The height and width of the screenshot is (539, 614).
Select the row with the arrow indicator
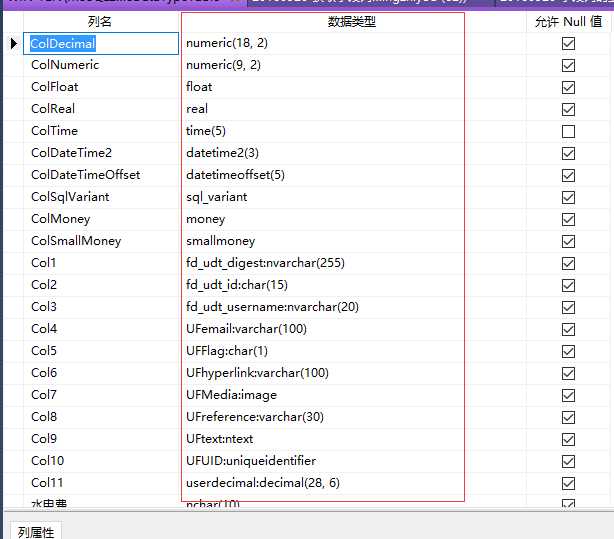pyautogui.click(x=13, y=43)
